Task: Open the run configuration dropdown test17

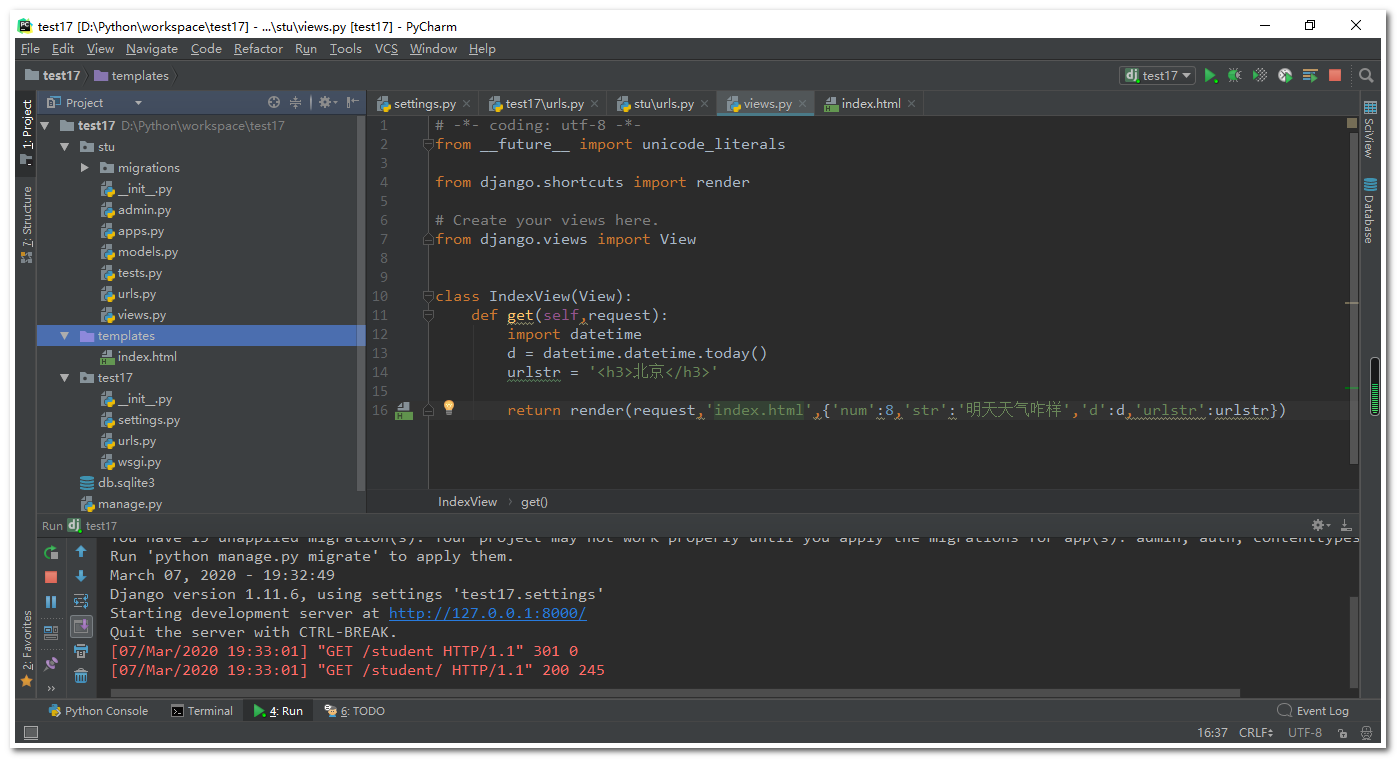Action: [1159, 75]
